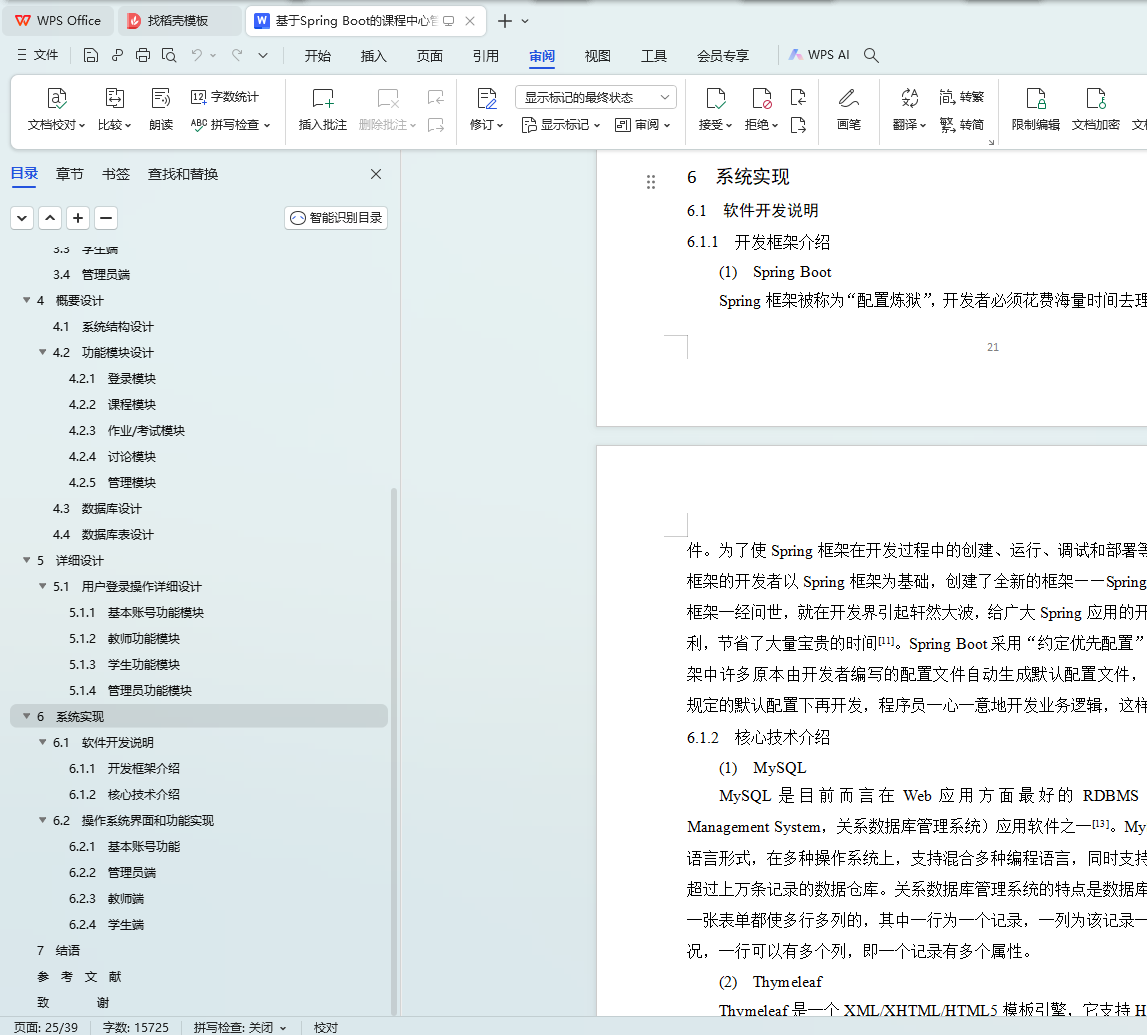Jump to 4.2.3 作业/考试模块 in outline
1147x1035 pixels.
pos(127,430)
